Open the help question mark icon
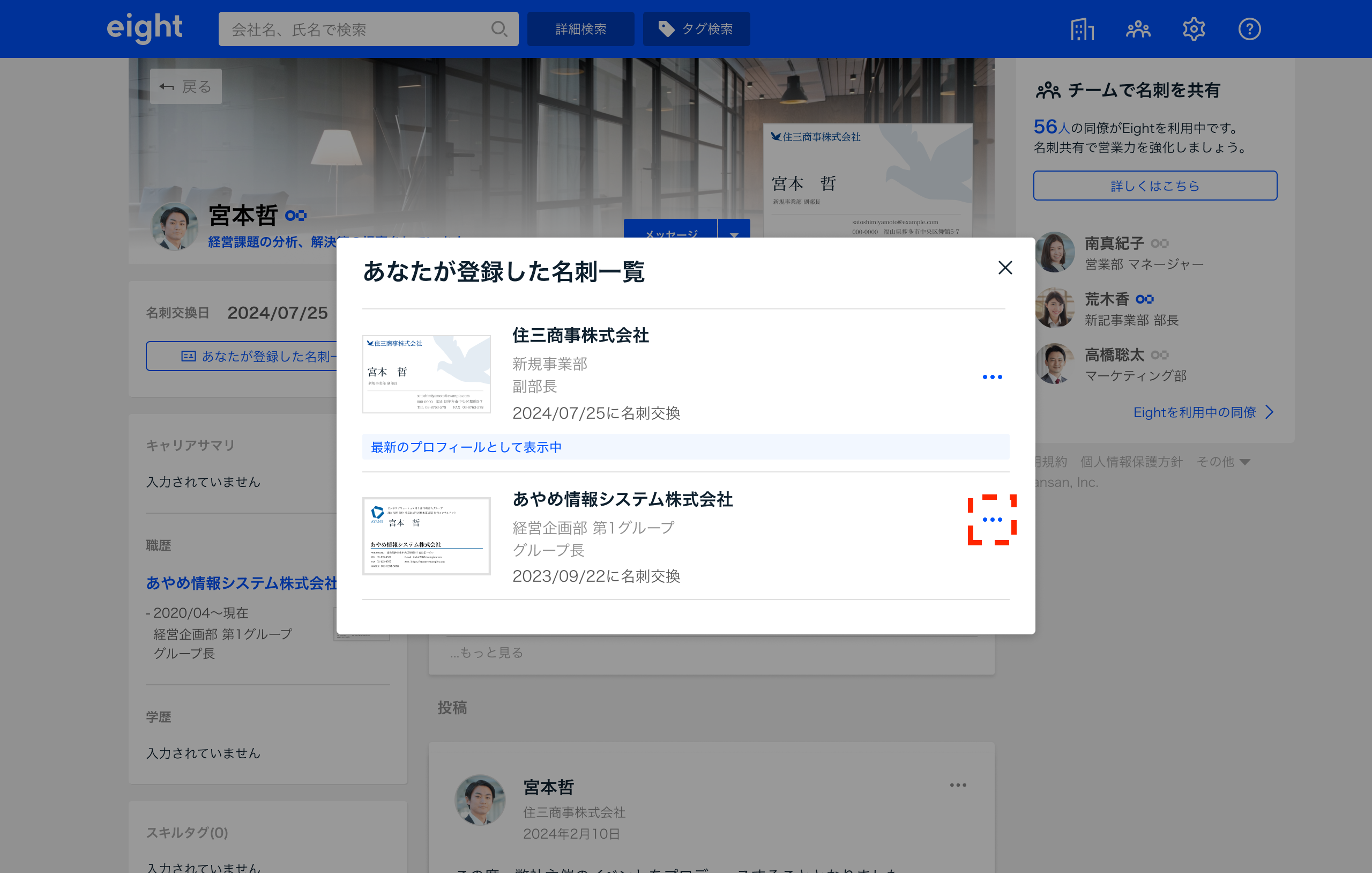Screen dimensions: 1372x873 pos(1249,29)
